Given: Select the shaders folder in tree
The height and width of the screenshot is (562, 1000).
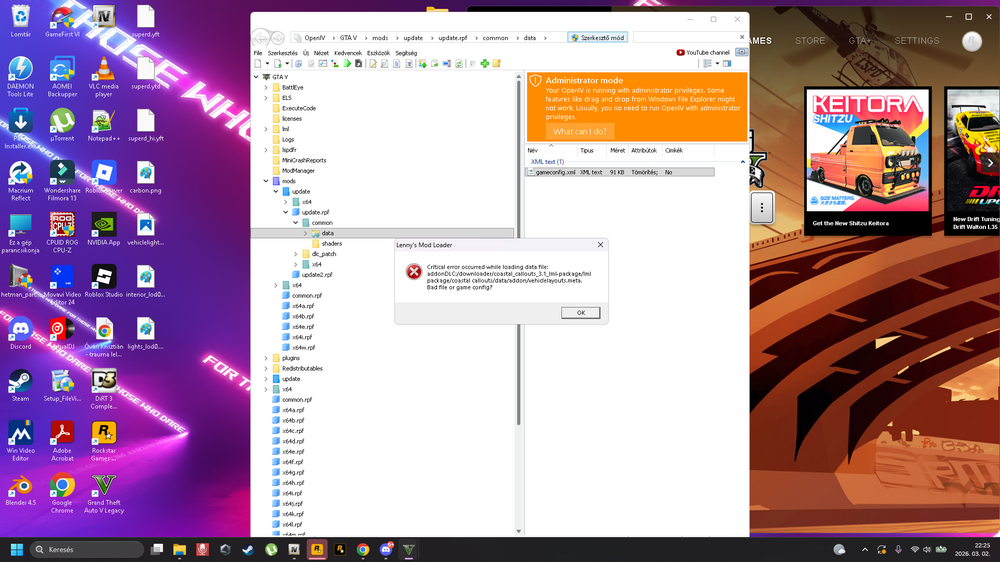Looking at the screenshot, I should pos(332,244).
